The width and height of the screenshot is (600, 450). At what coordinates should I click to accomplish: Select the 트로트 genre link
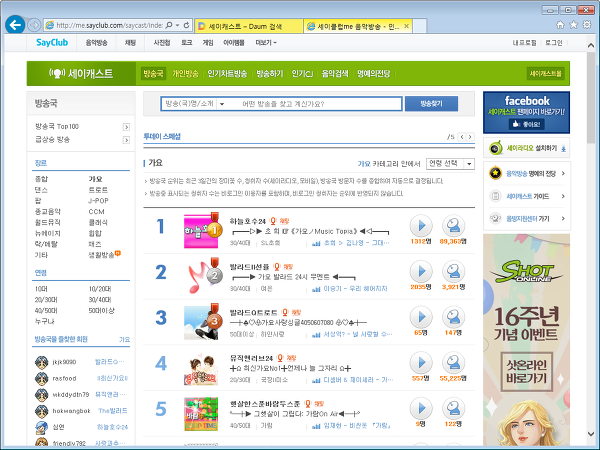(x=98, y=190)
